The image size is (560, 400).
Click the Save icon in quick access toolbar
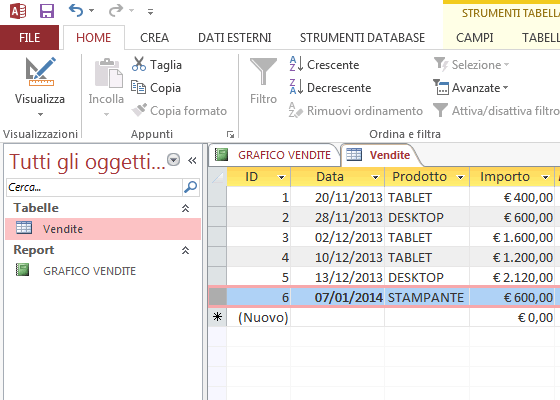47,11
